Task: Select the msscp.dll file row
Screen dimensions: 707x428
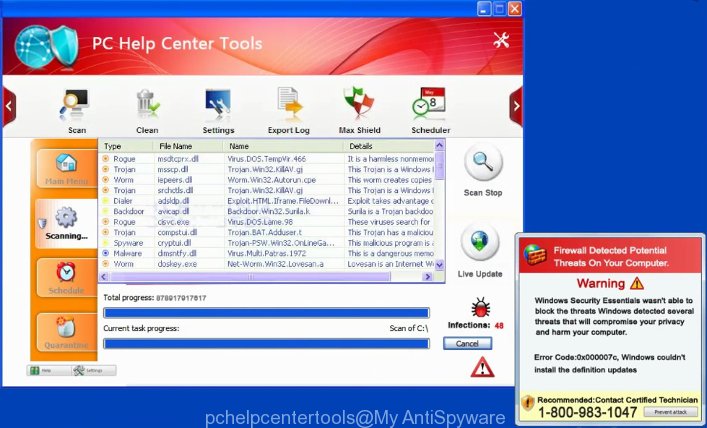Action: click(266, 170)
